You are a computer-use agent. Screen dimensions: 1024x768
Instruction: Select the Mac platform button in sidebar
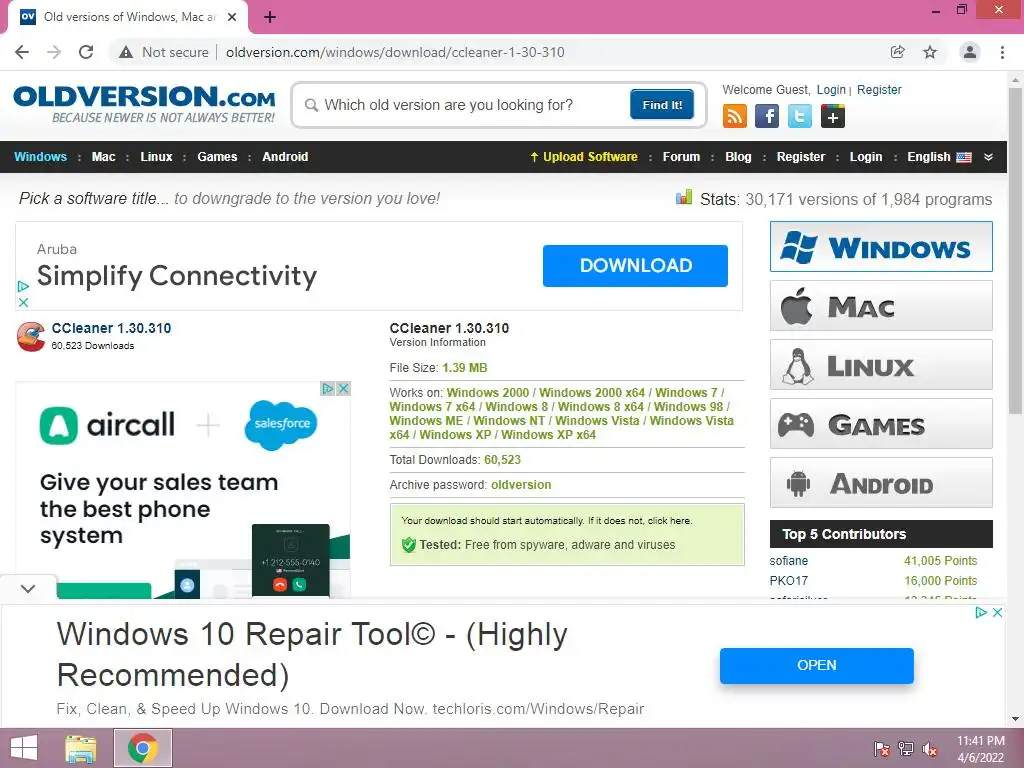881,306
